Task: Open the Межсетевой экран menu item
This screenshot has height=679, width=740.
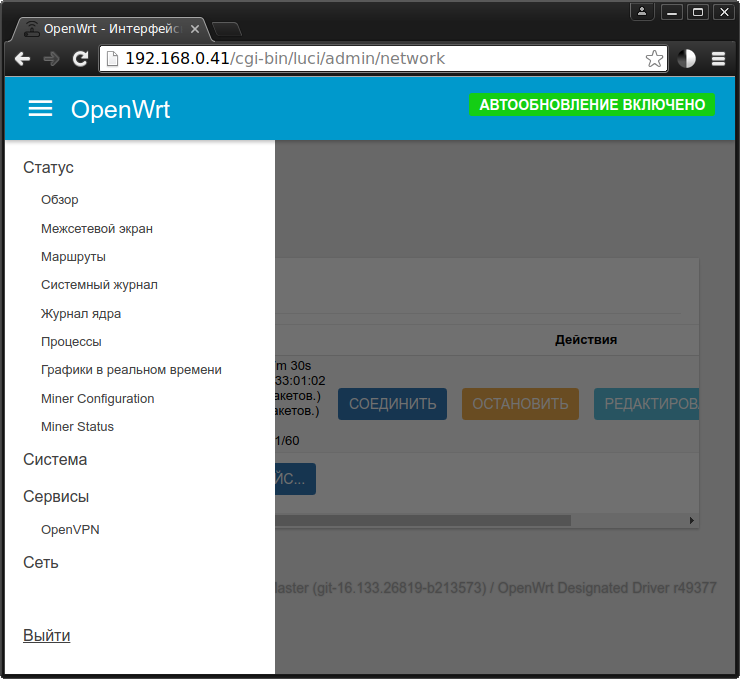Action: 97,229
